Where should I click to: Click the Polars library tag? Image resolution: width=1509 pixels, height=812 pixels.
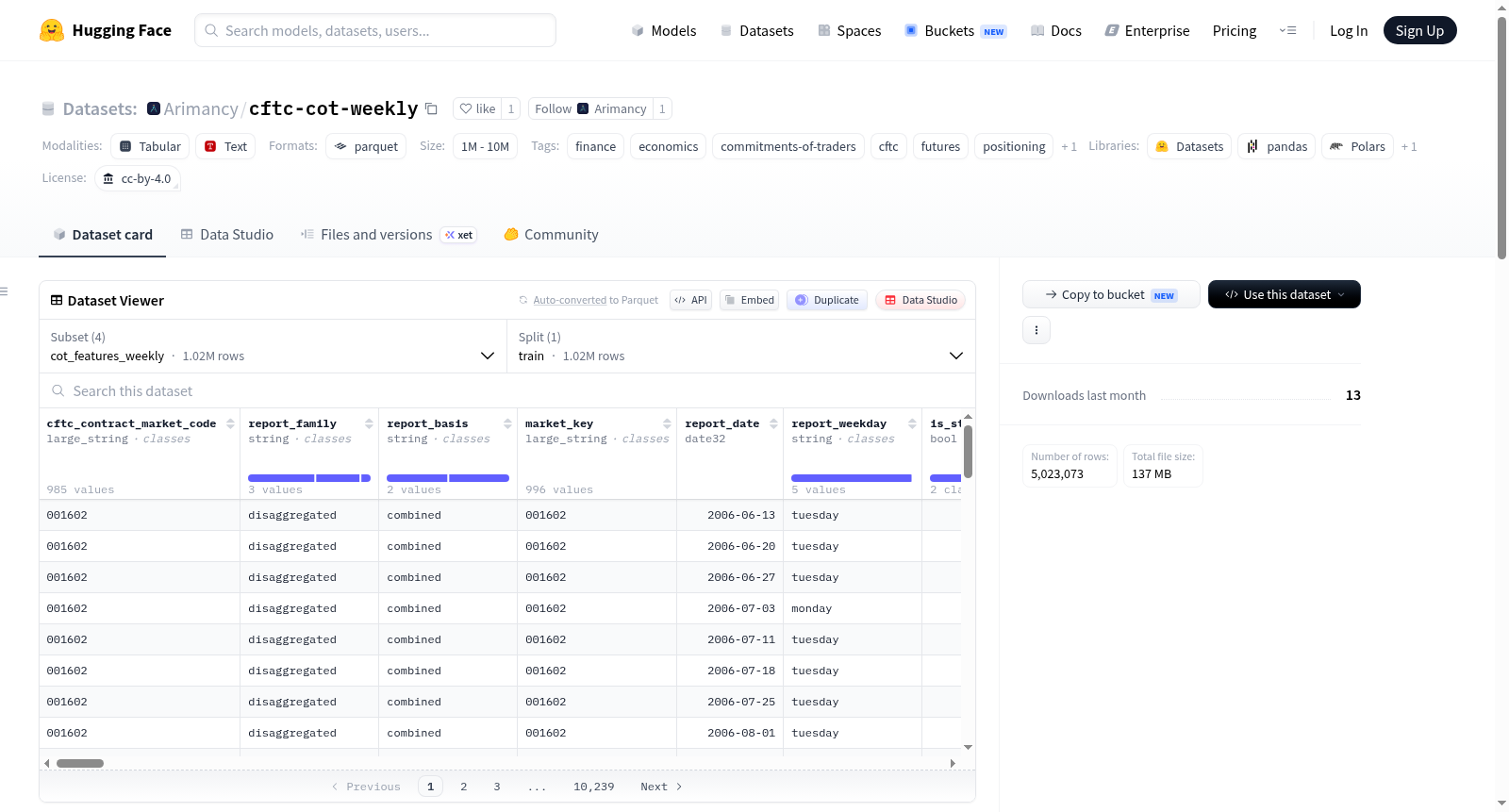point(1357,146)
